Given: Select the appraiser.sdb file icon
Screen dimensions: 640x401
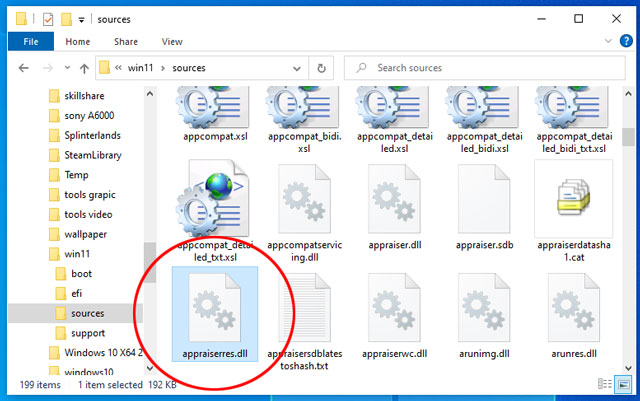Looking at the screenshot, I should point(484,199).
